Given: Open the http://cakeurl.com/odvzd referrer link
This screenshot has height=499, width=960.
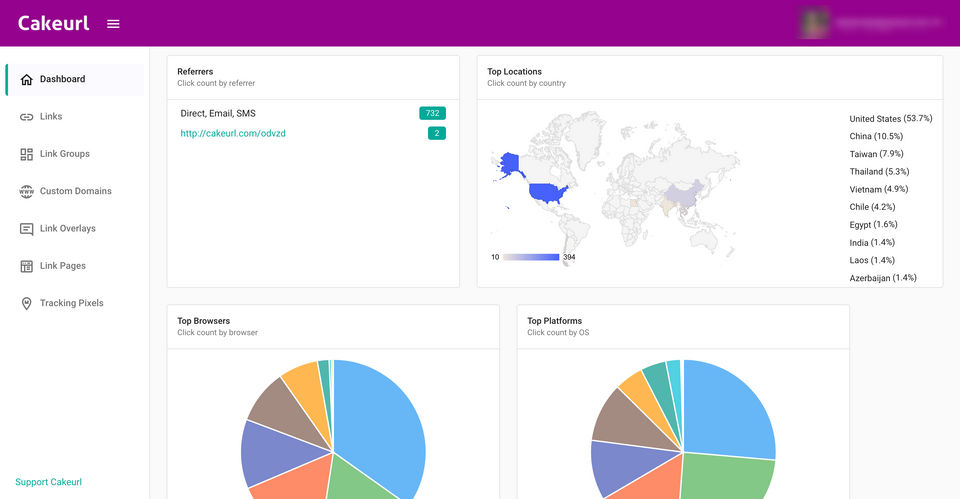Looking at the screenshot, I should [x=233, y=133].
